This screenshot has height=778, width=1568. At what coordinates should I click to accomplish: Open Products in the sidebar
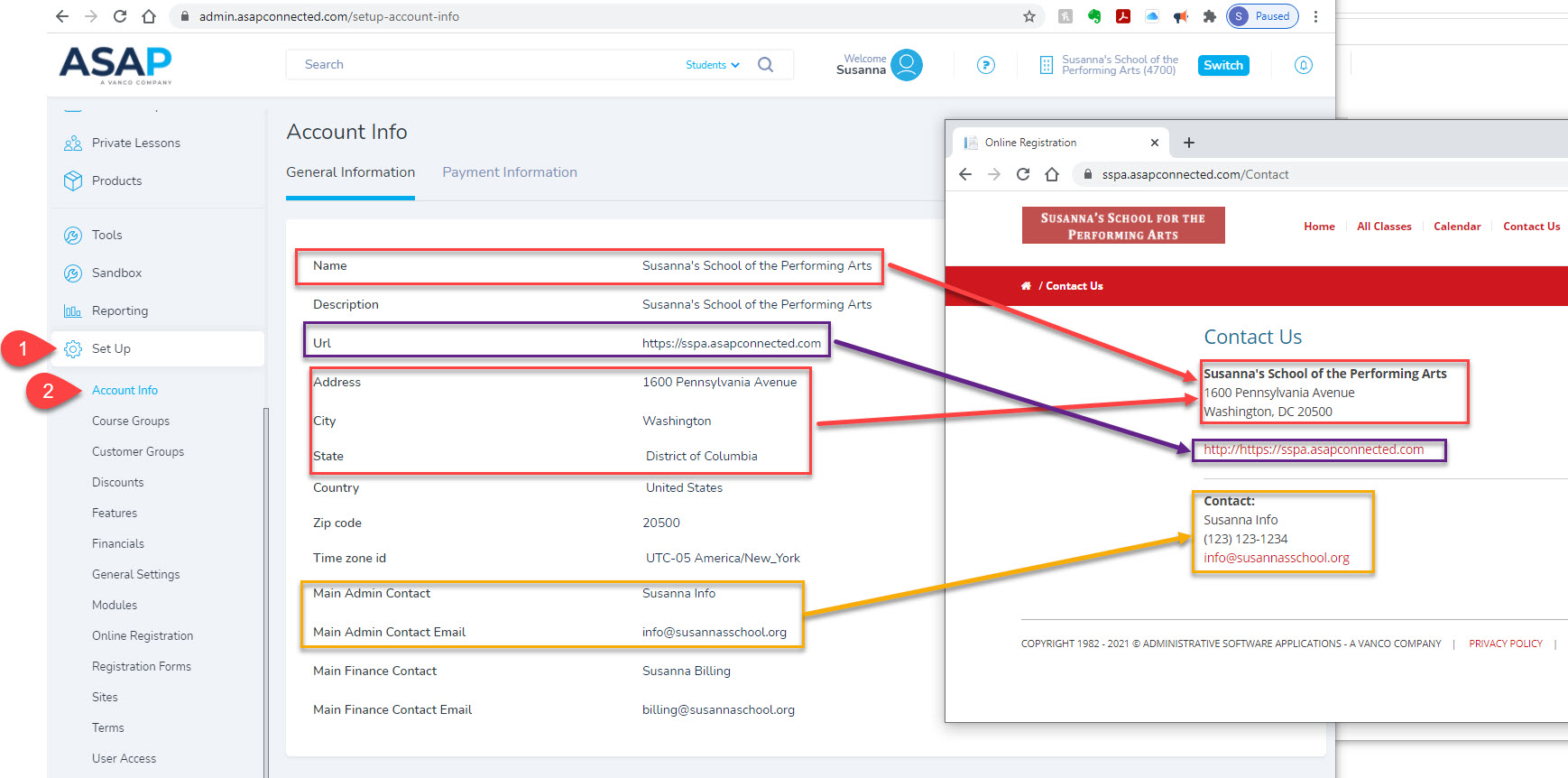pyautogui.click(x=117, y=181)
